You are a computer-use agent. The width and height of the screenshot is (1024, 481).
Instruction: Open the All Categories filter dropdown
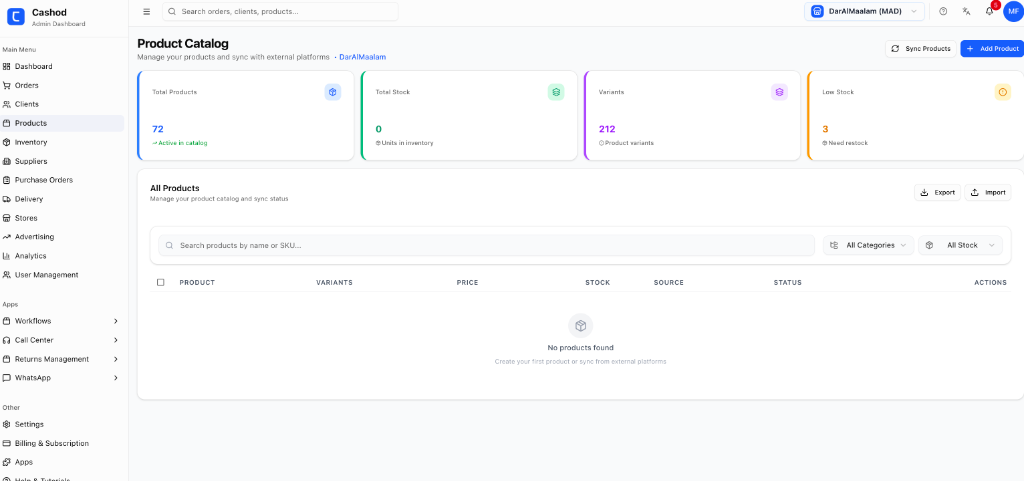point(868,245)
